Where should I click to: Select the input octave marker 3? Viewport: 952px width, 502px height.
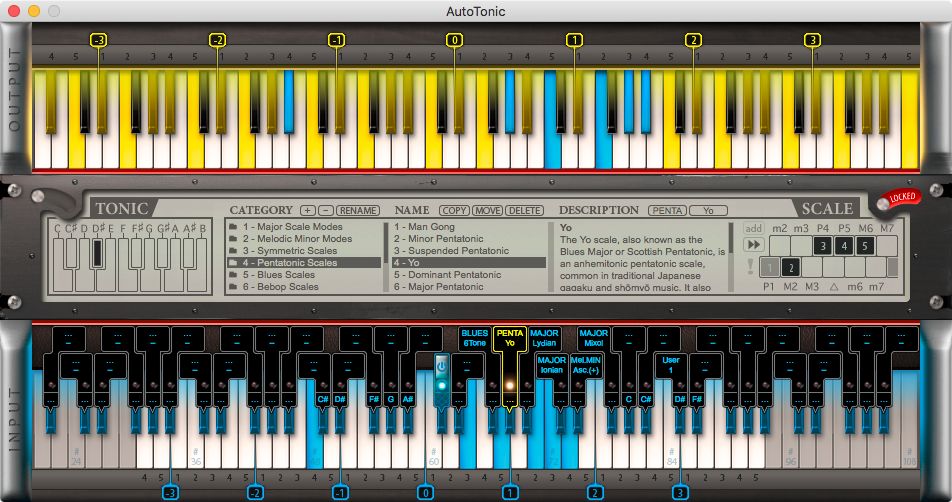(680, 492)
